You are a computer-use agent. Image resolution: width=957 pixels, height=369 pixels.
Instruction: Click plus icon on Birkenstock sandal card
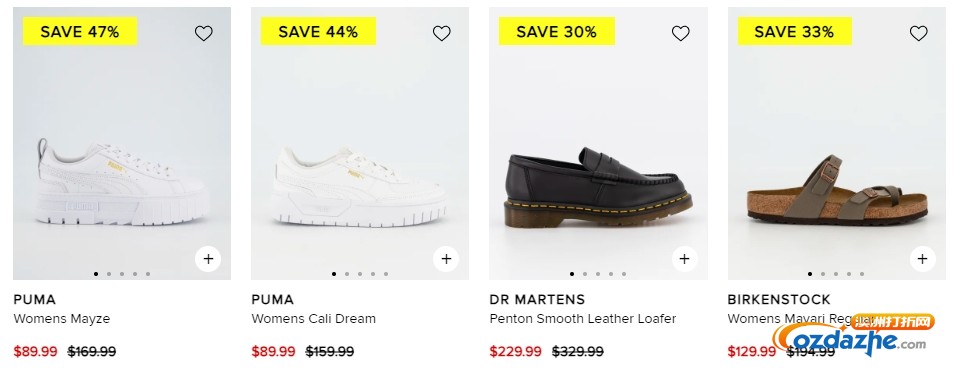pos(922,259)
